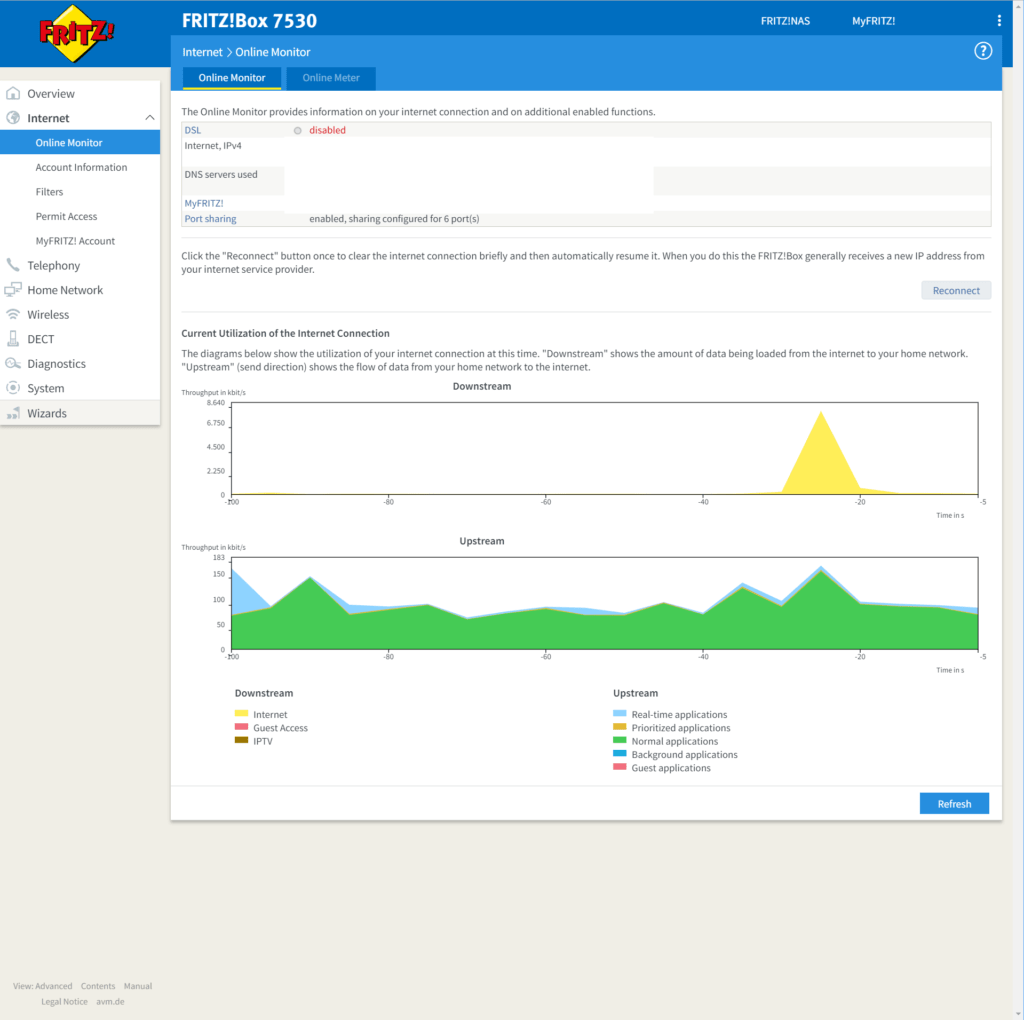The height and width of the screenshot is (1020, 1024).
Task: Open the Wizards section
Action: [47, 413]
